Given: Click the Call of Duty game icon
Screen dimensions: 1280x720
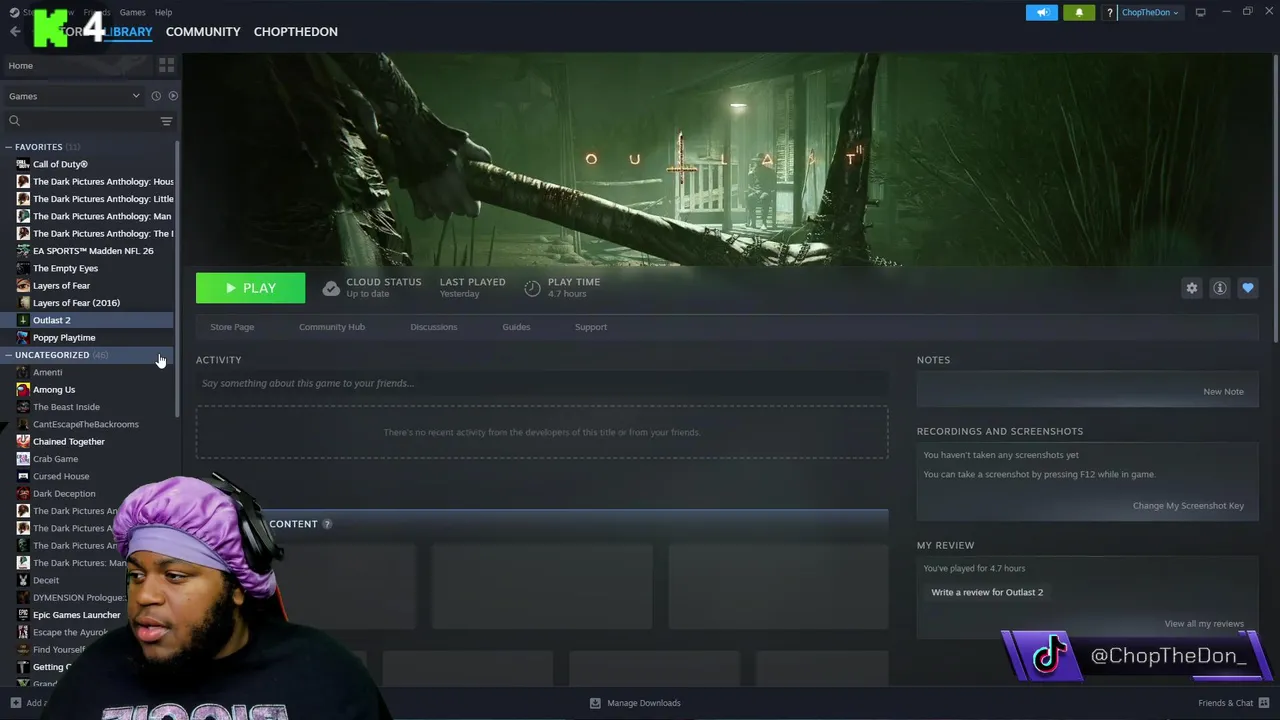Looking at the screenshot, I should coord(23,164).
